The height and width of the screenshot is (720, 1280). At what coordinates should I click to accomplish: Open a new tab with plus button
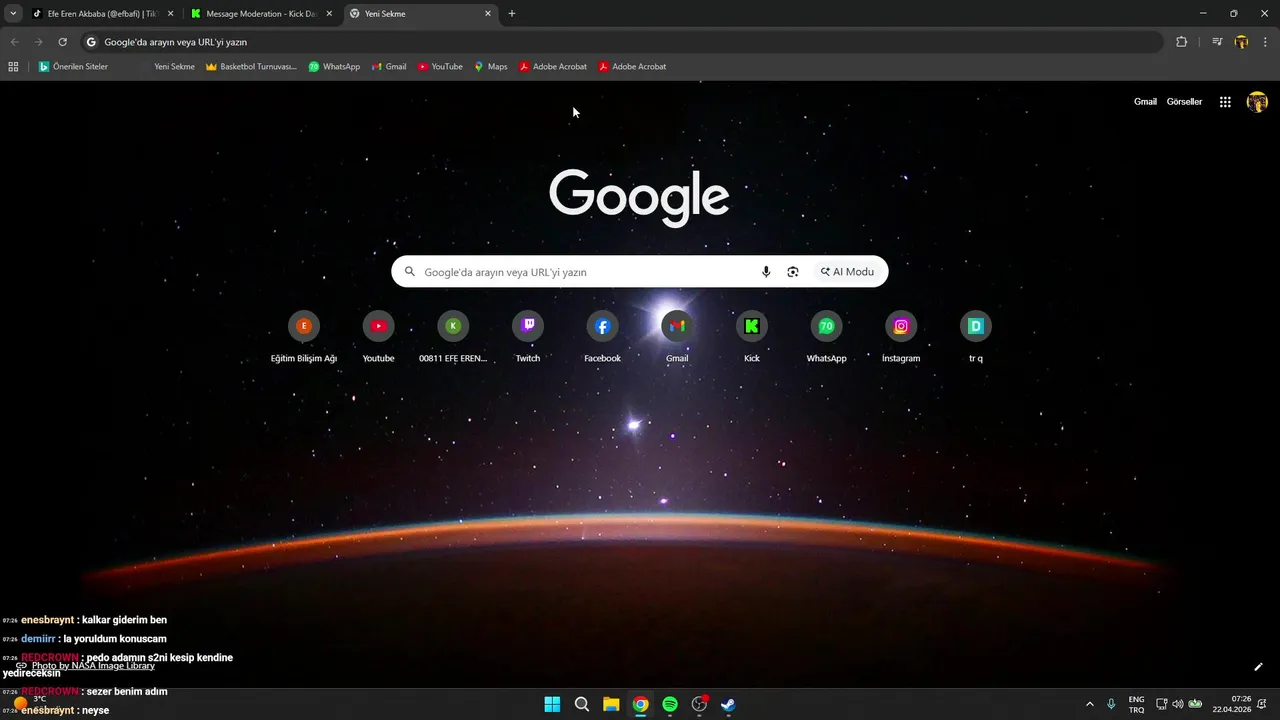[x=512, y=14]
